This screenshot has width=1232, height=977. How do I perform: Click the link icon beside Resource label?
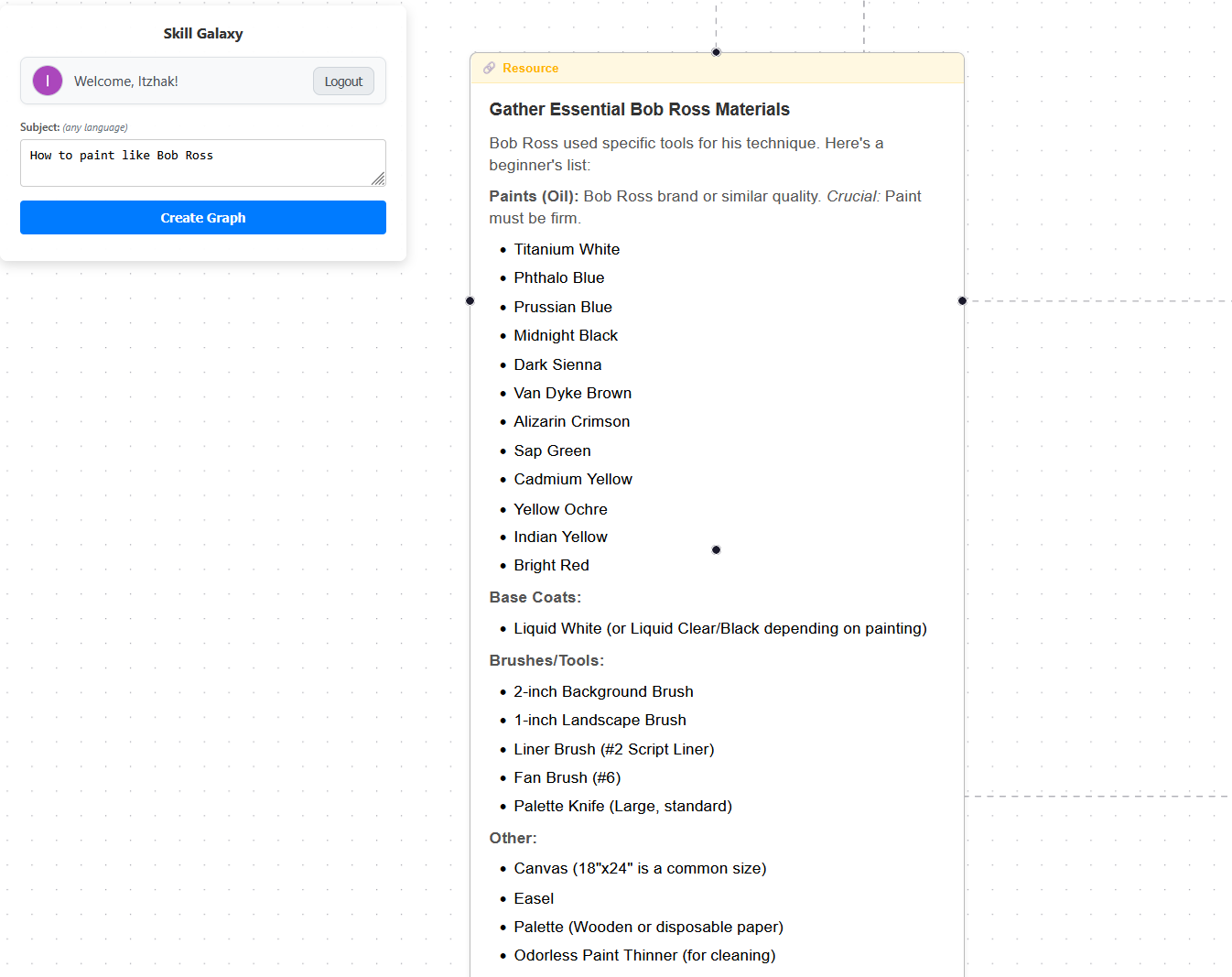(490, 68)
